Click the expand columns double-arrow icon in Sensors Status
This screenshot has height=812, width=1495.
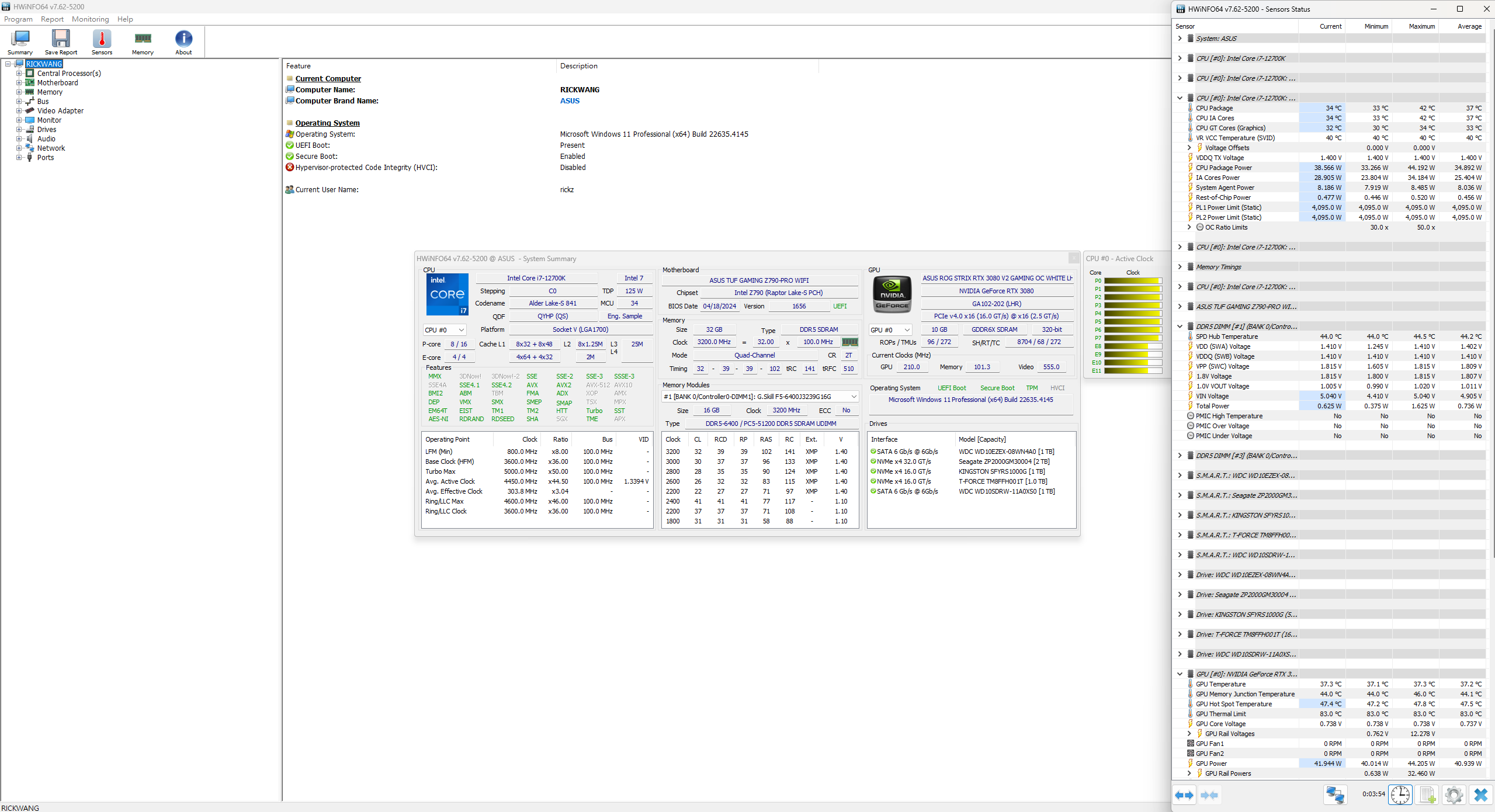click(1184, 795)
